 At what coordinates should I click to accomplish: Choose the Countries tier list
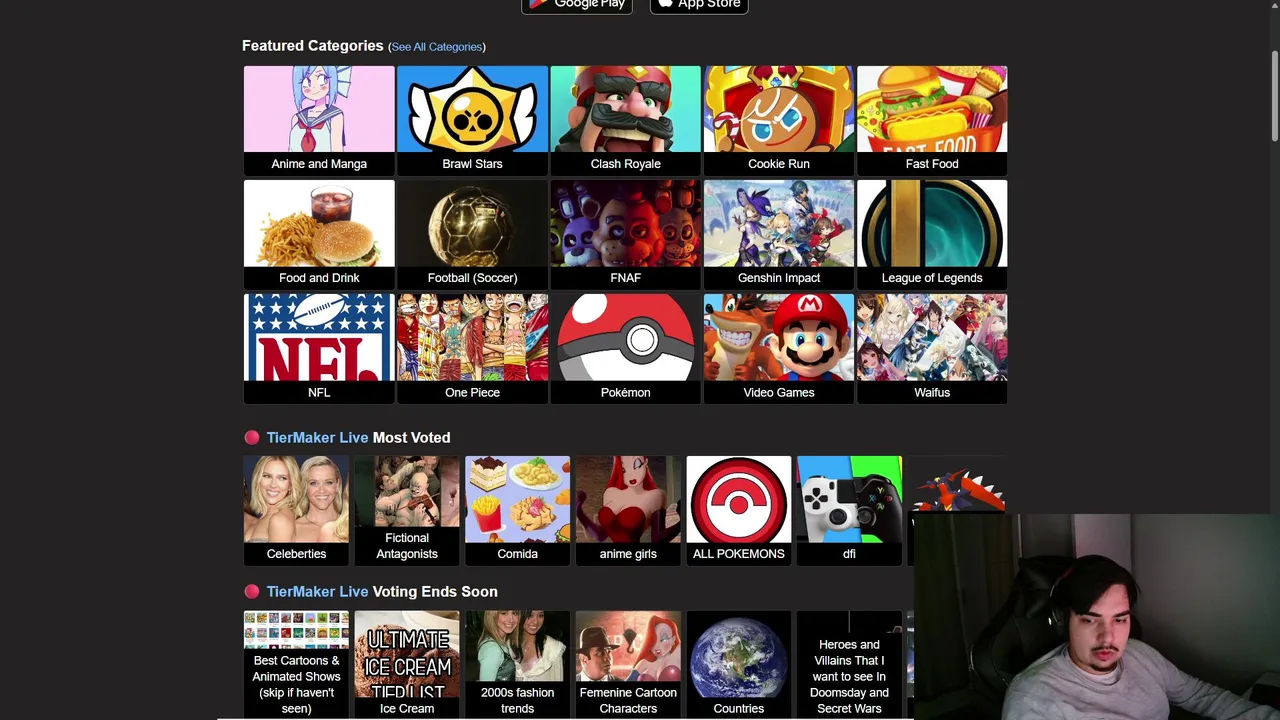coord(739,665)
